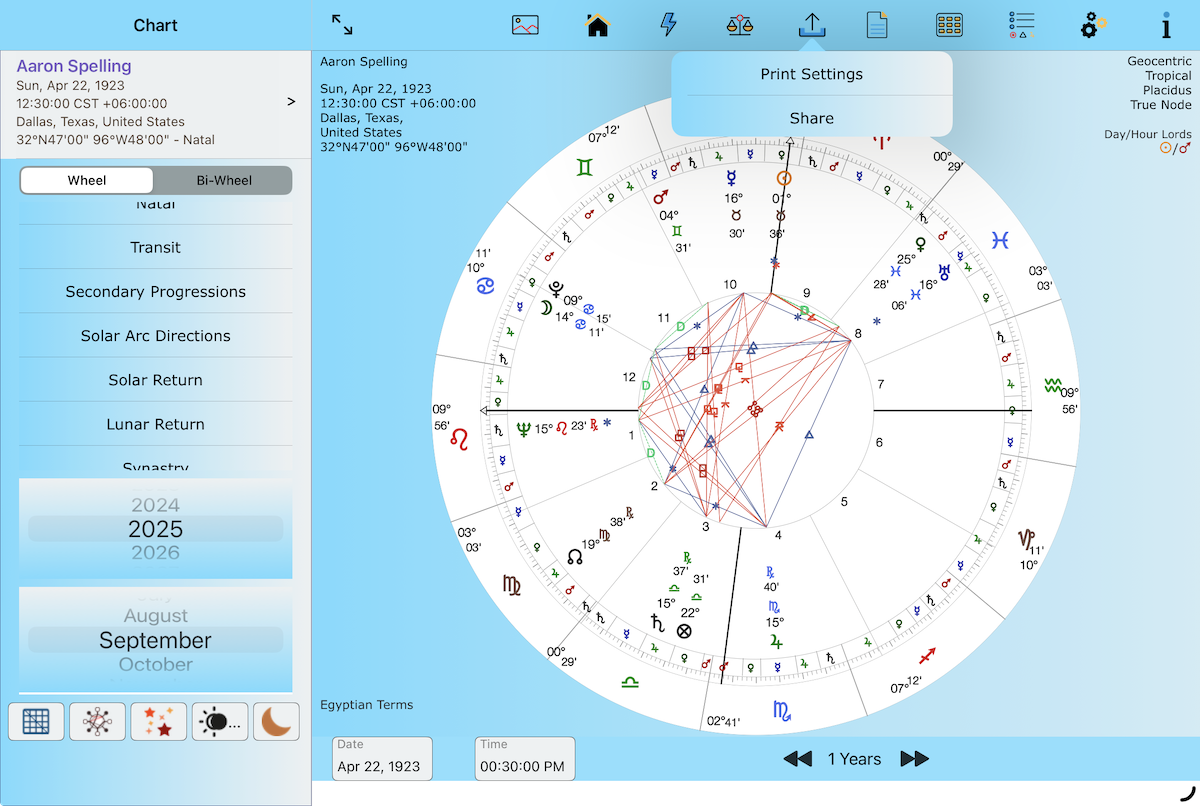The height and width of the screenshot is (806, 1200).
Task: Open the aspect grid table button
Action: coord(36,721)
